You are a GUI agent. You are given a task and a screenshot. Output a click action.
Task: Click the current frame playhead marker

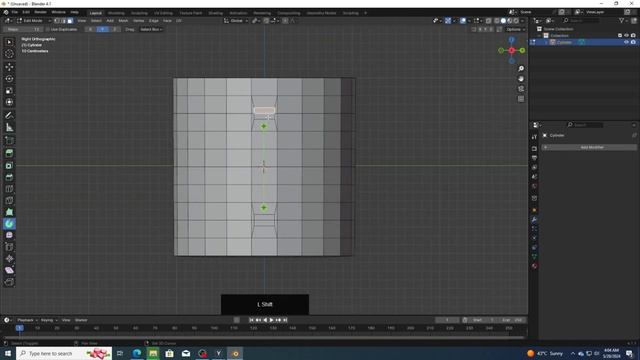click(x=19, y=328)
